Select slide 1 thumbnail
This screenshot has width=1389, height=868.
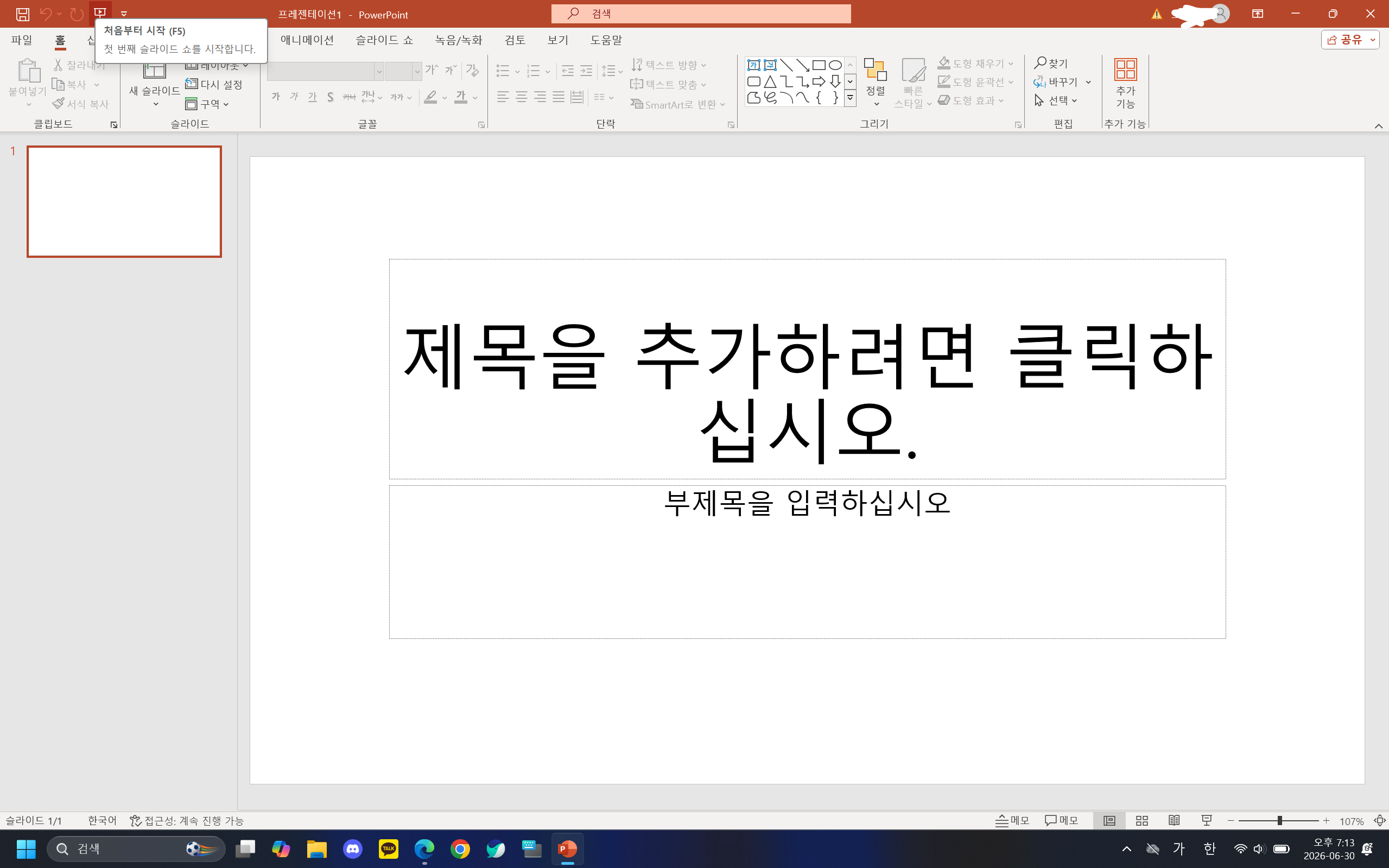click(124, 201)
